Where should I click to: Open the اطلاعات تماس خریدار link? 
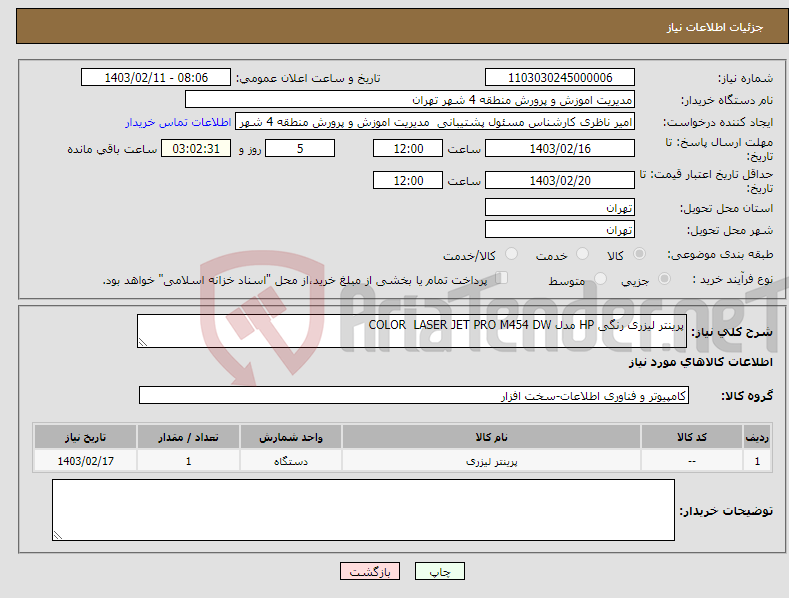tap(178, 122)
